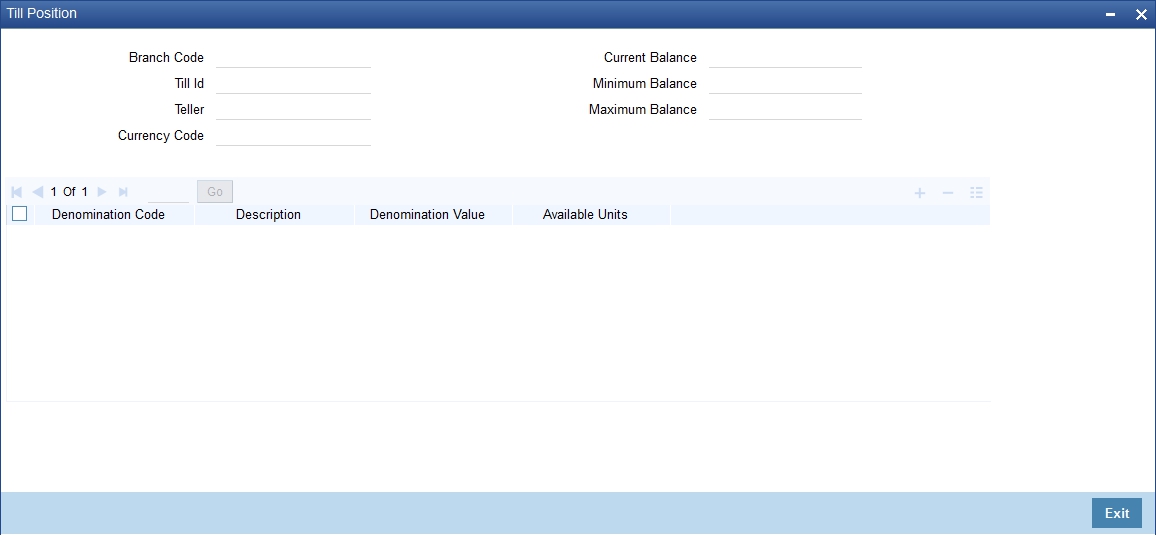
Task: Minimize the Till Position window
Action: pyautogui.click(x=1111, y=15)
